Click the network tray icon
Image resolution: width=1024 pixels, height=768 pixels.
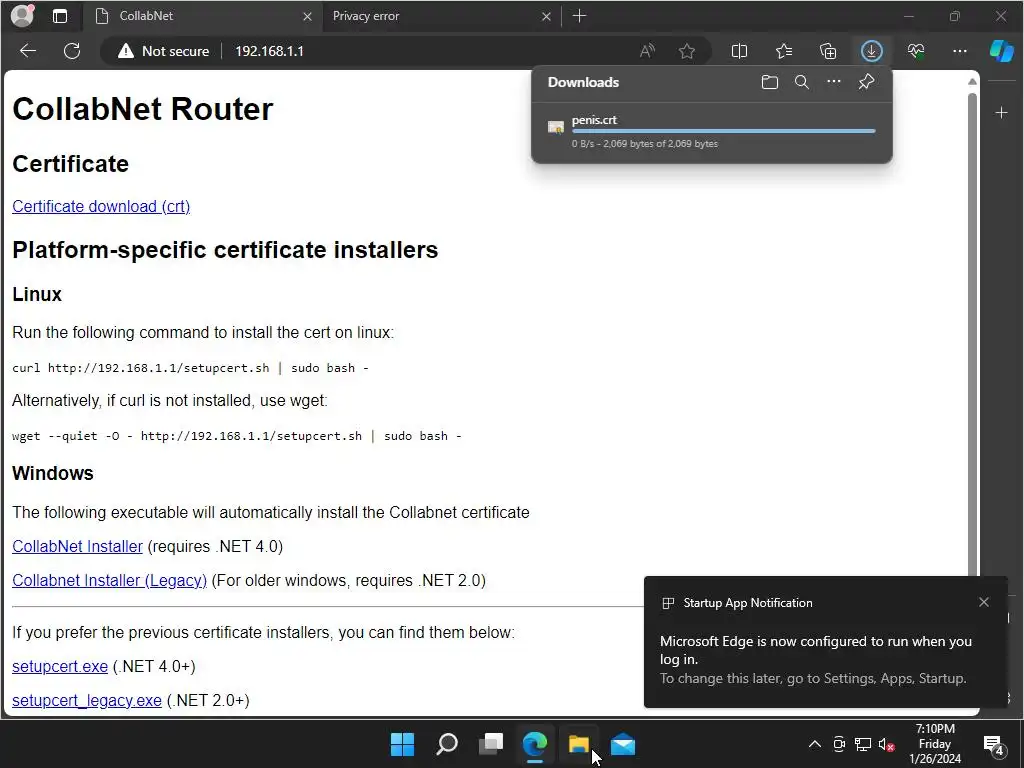coord(863,744)
